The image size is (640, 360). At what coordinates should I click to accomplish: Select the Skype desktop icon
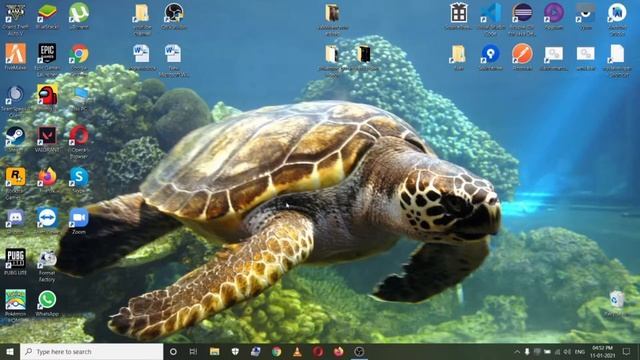[79, 180]
